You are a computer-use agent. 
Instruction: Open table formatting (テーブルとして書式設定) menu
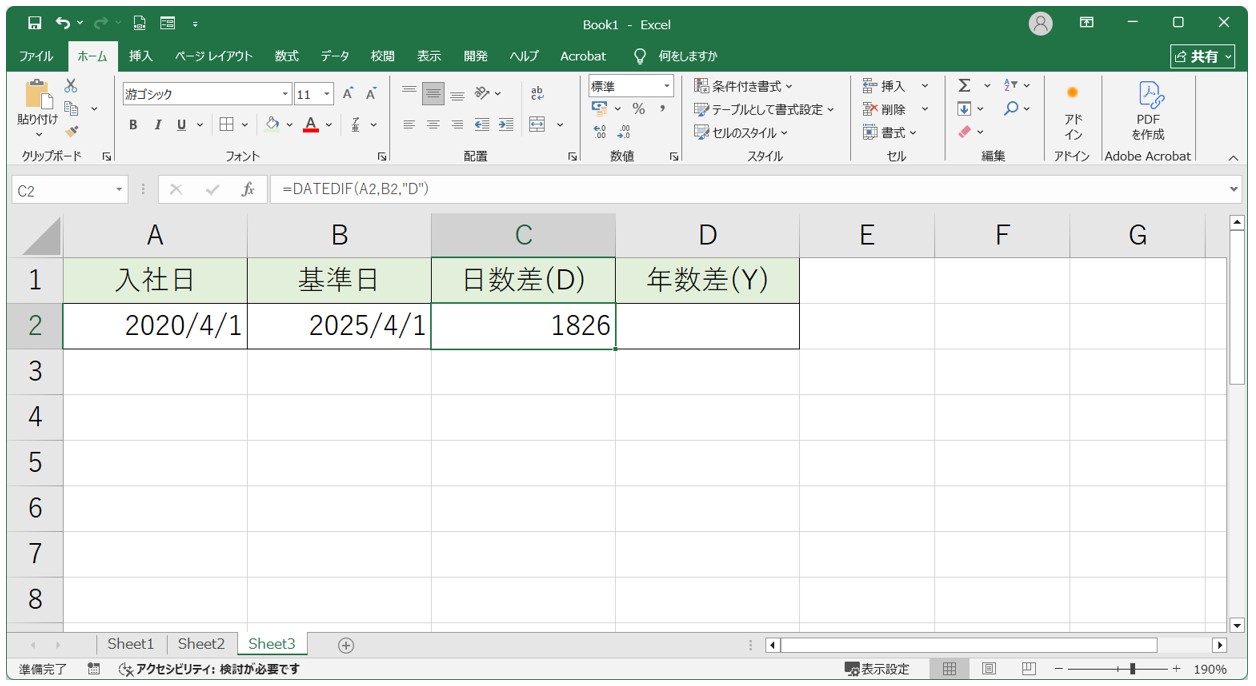765,109
